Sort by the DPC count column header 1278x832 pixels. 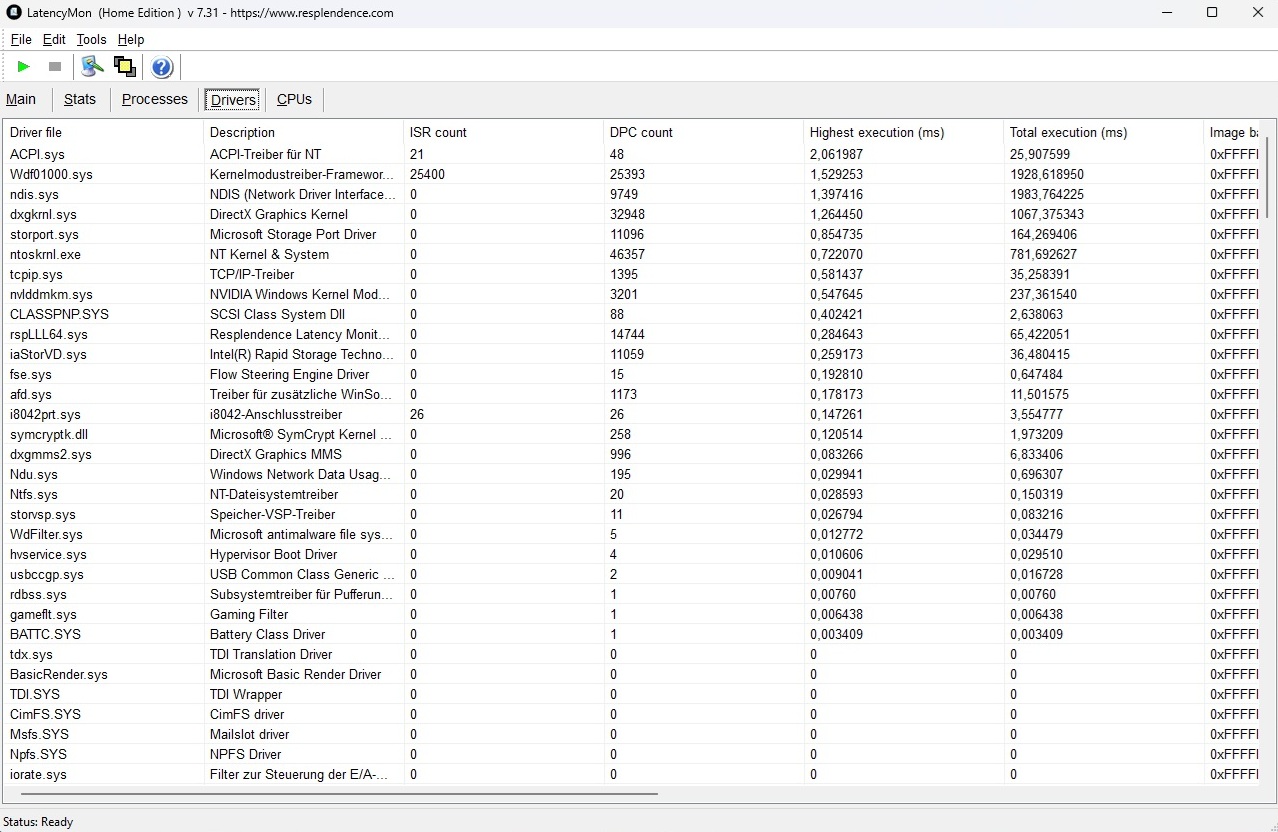coord(641,132)
